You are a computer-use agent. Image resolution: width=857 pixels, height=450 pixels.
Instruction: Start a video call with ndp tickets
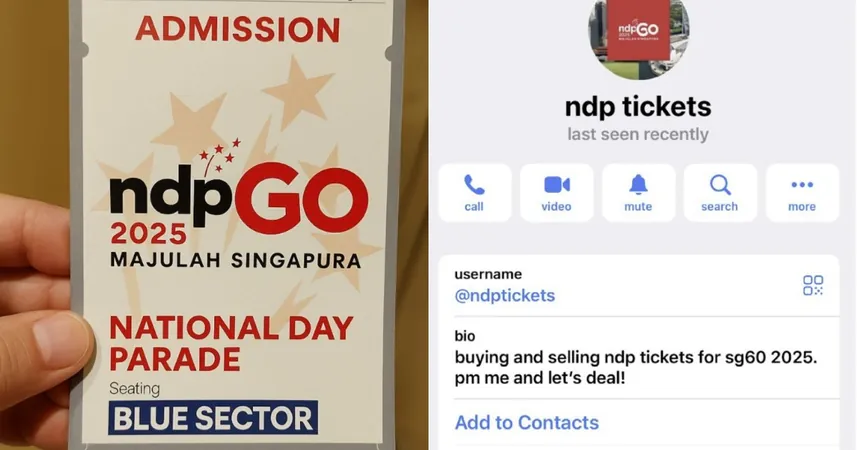pyautogui.click(x=556, y=193)
